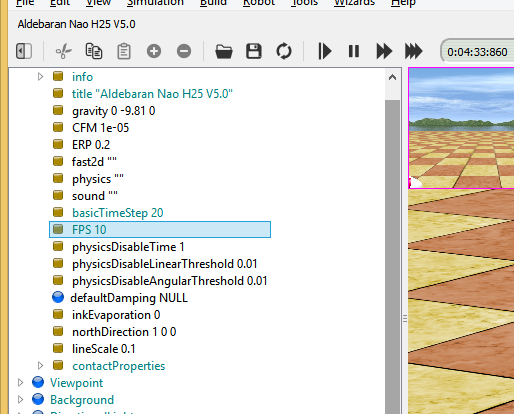Click the Paste clipboard icon
This screenshot has width=514, height=414.
pyautogui.click(x=124, y=51)
